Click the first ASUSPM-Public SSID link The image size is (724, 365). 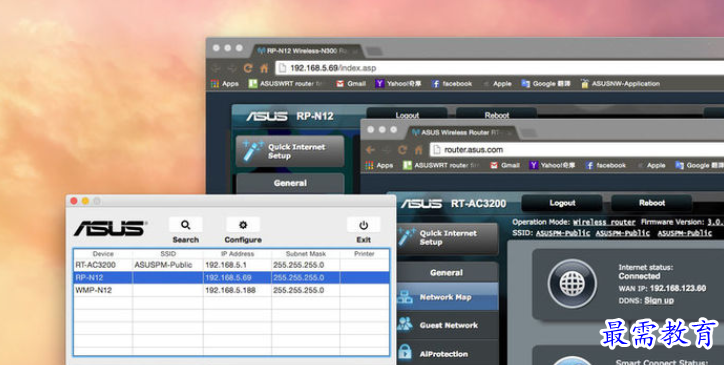[563, 233]
